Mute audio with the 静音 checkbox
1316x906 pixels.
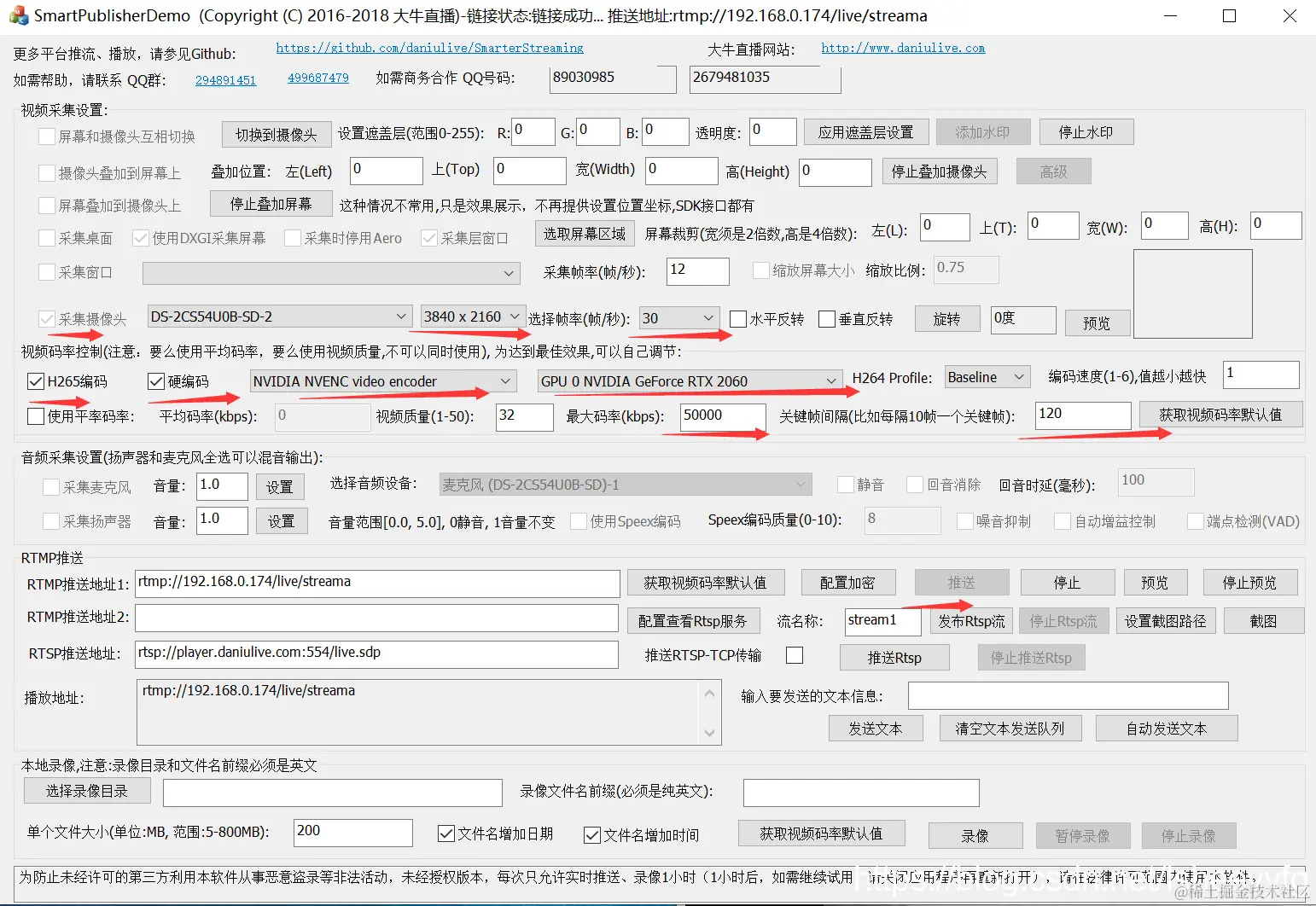pos(845,484)
